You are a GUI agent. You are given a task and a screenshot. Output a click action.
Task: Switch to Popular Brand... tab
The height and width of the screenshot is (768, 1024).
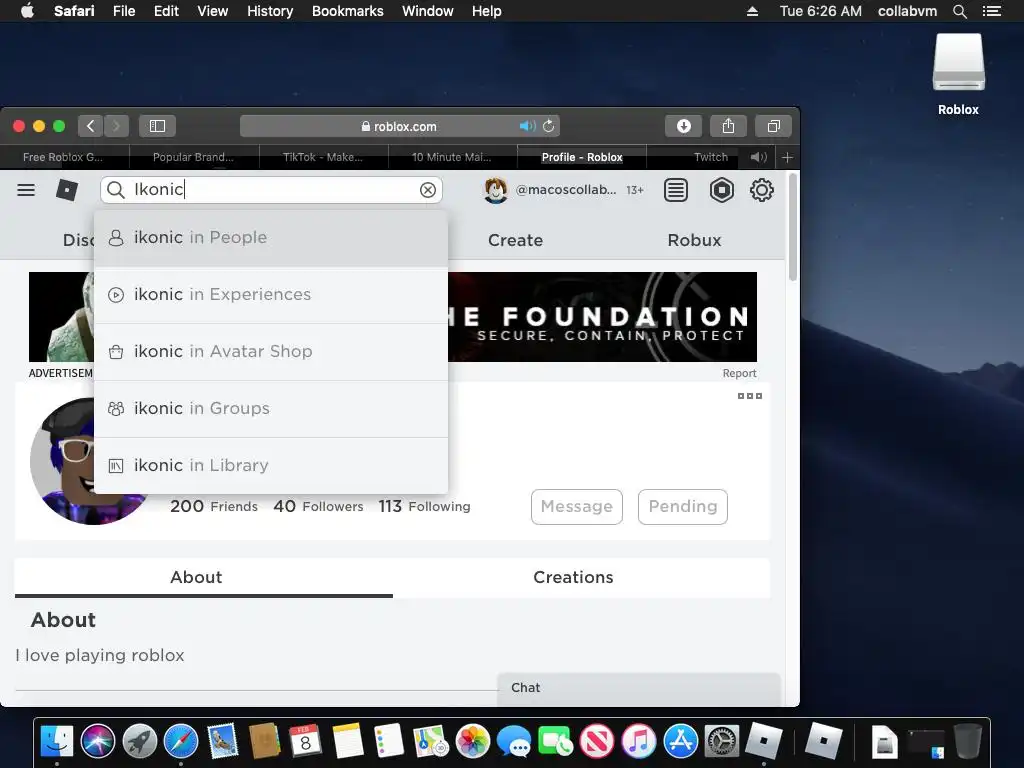[193, 157]
